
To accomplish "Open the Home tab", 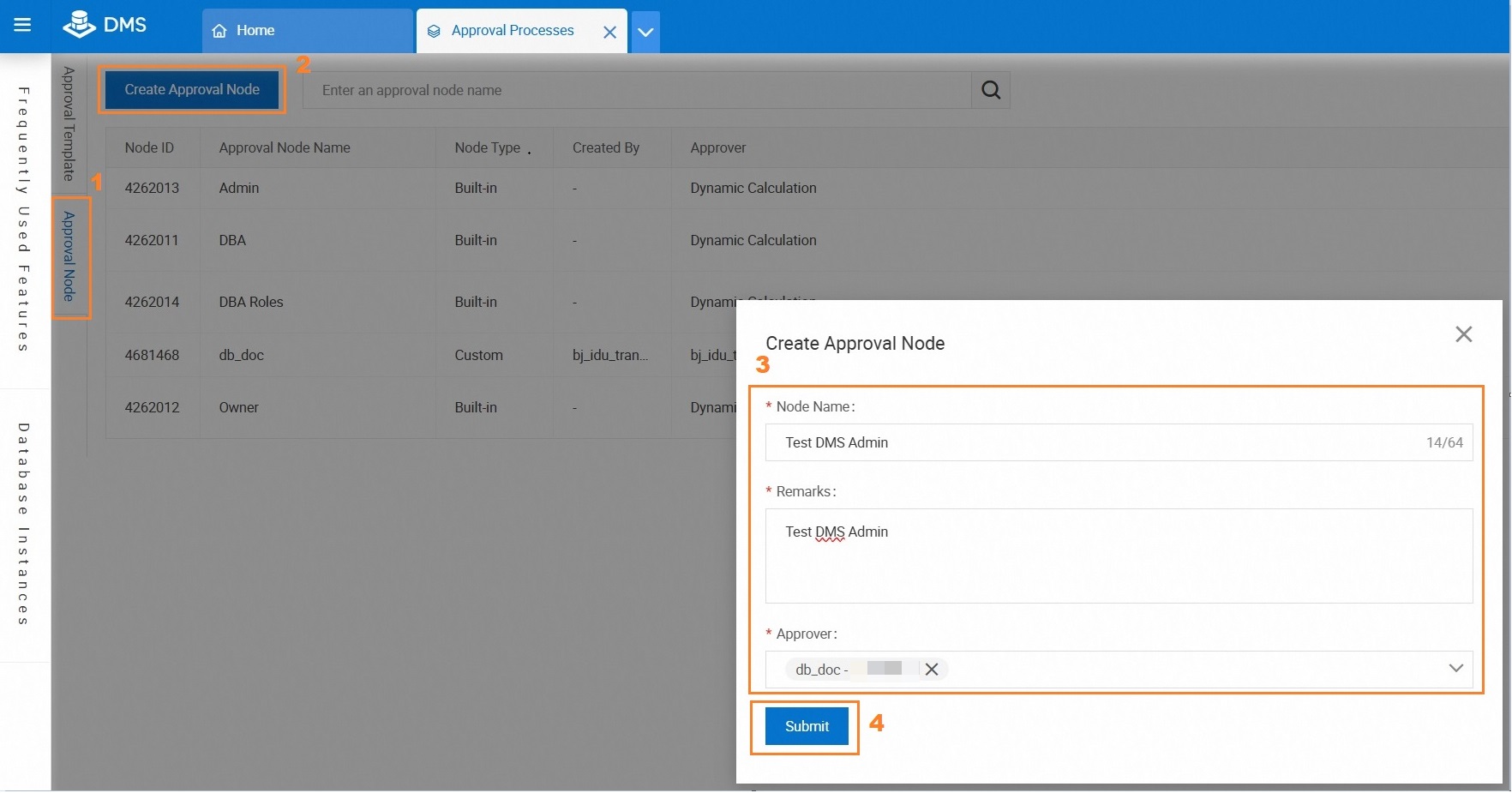I will coord(307,31).
